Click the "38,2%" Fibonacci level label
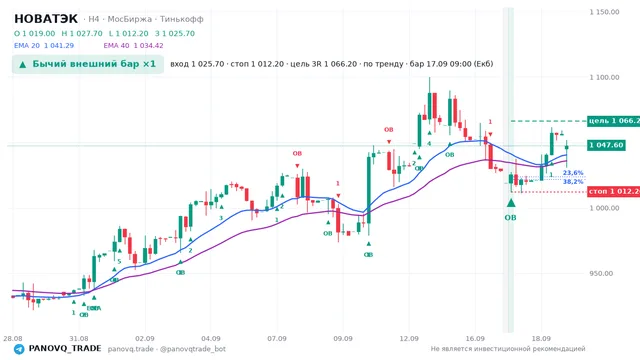 [573, 182]
